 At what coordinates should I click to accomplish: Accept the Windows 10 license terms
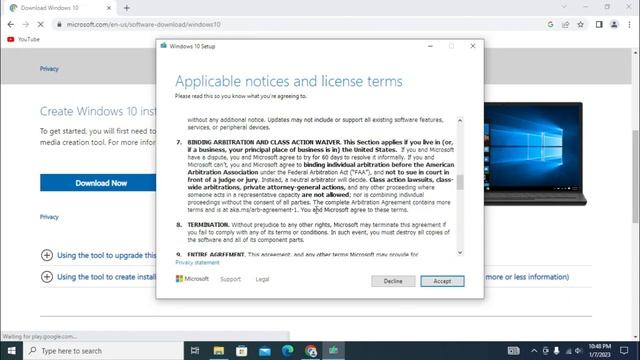coord(442,281)
